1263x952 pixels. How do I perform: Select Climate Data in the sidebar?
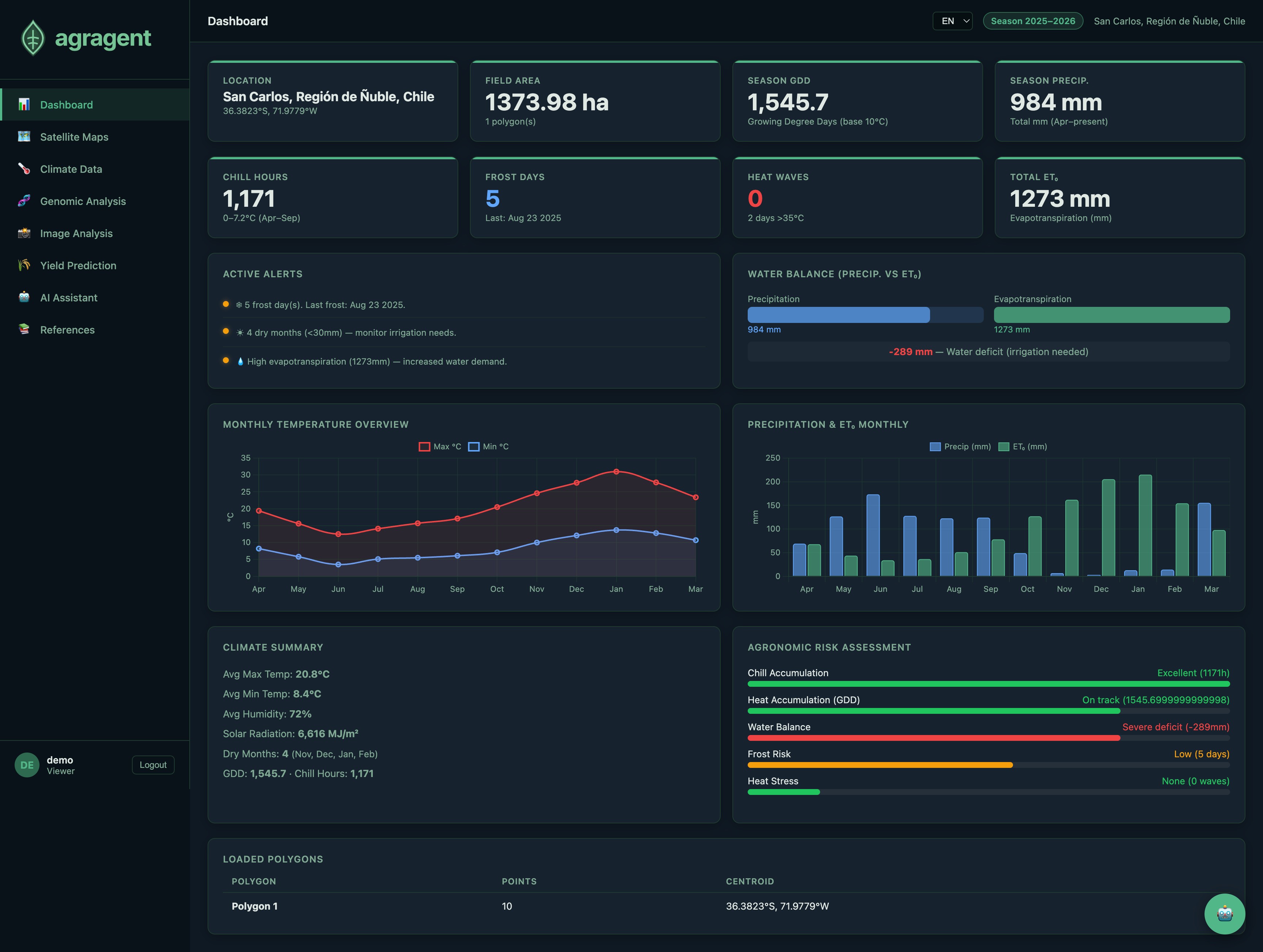pos(71,169)
